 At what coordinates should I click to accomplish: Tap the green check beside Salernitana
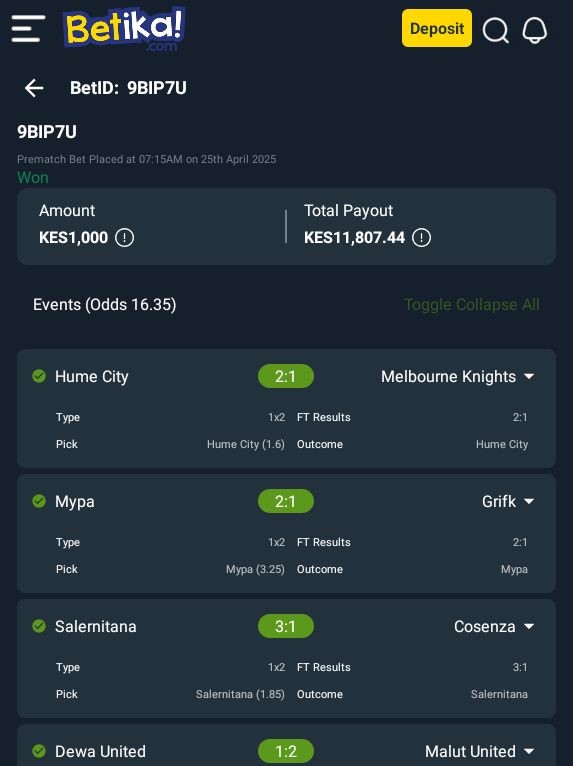click(x=39, y=626)
